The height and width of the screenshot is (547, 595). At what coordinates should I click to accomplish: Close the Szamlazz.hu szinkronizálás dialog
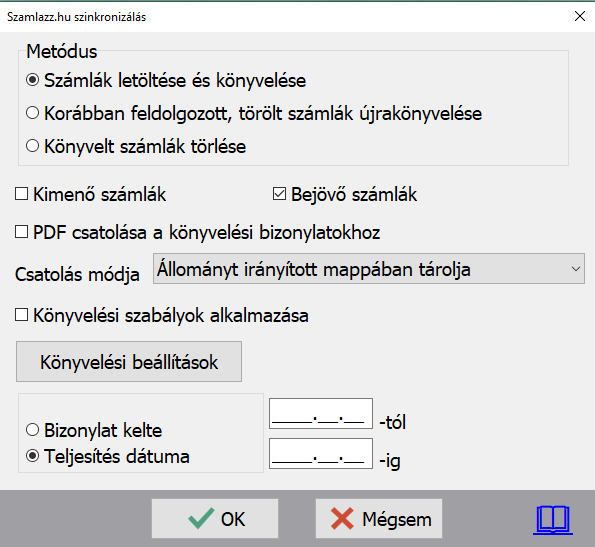pos(580,16)
